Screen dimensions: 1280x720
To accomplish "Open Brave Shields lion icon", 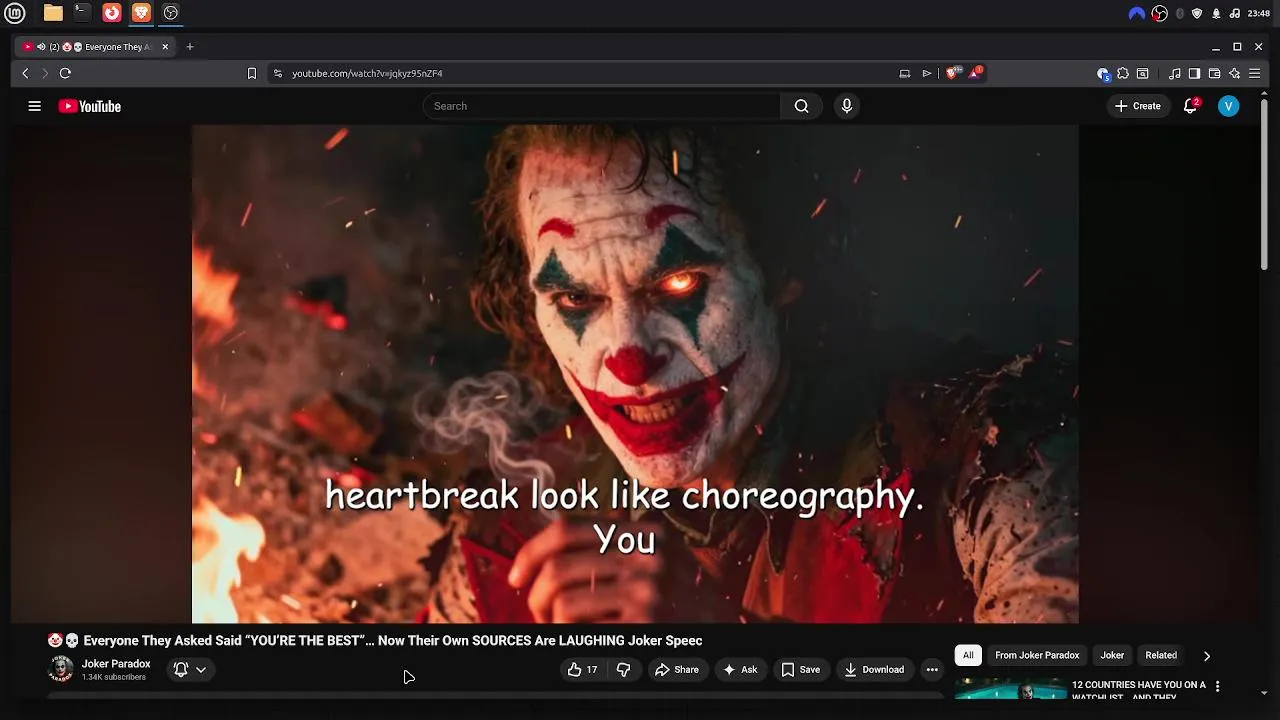I will 952,73.
